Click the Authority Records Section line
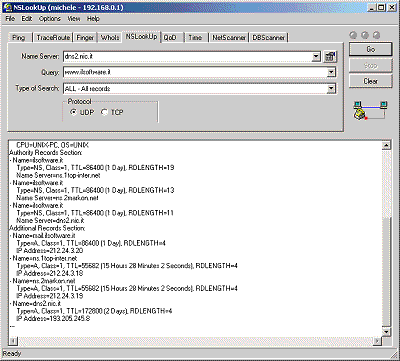The image size is (400, 361). click(x=45, y=153)
